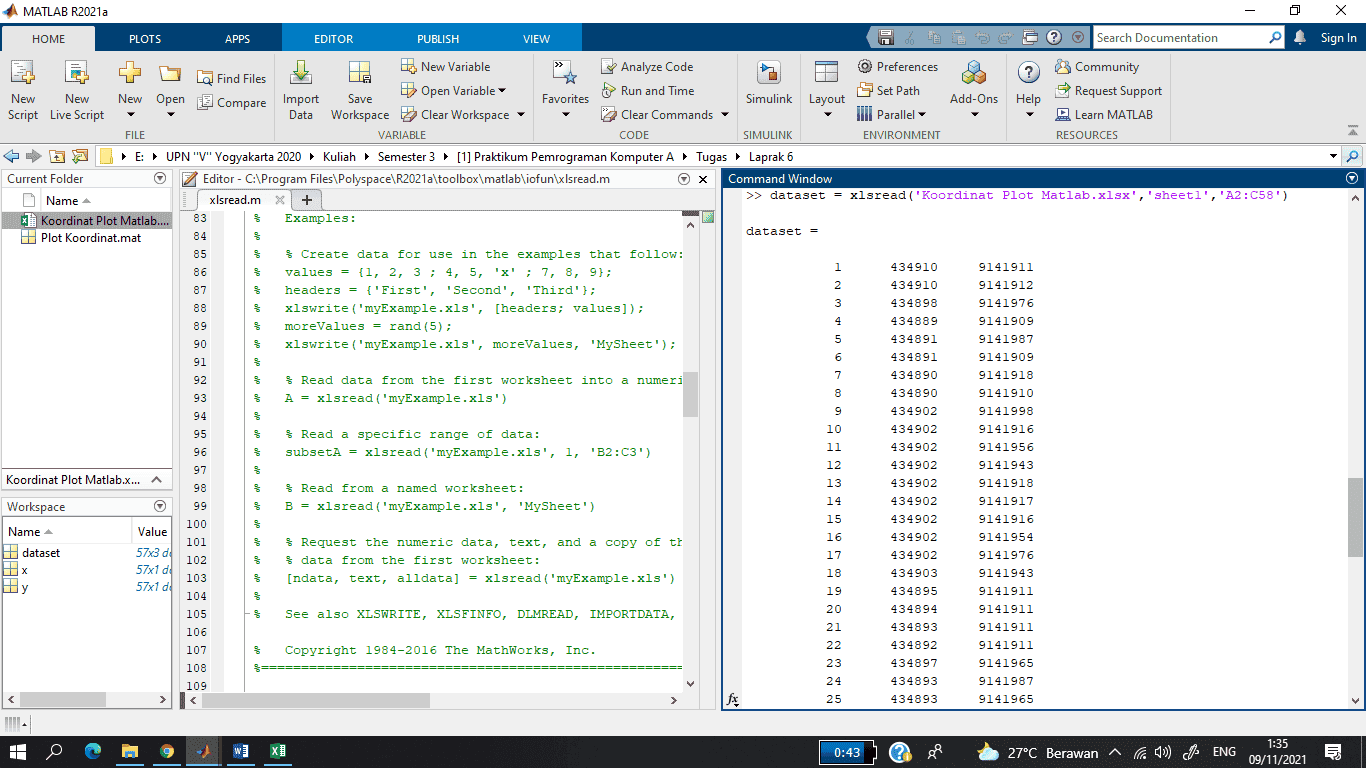Expand Clear Commands options
This screenshot has width=1366, height=768.
(725, 114)
